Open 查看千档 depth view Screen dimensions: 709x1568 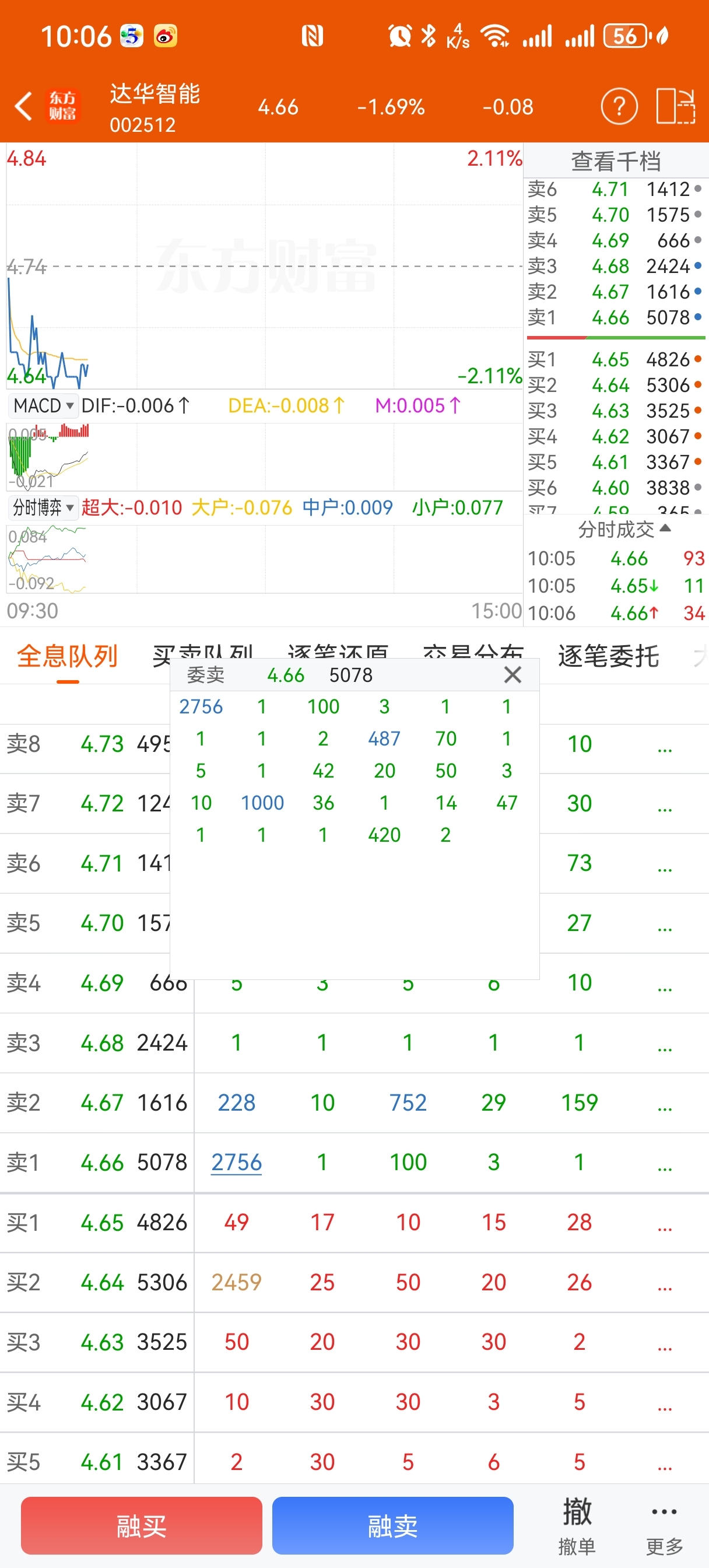point(615,160)
